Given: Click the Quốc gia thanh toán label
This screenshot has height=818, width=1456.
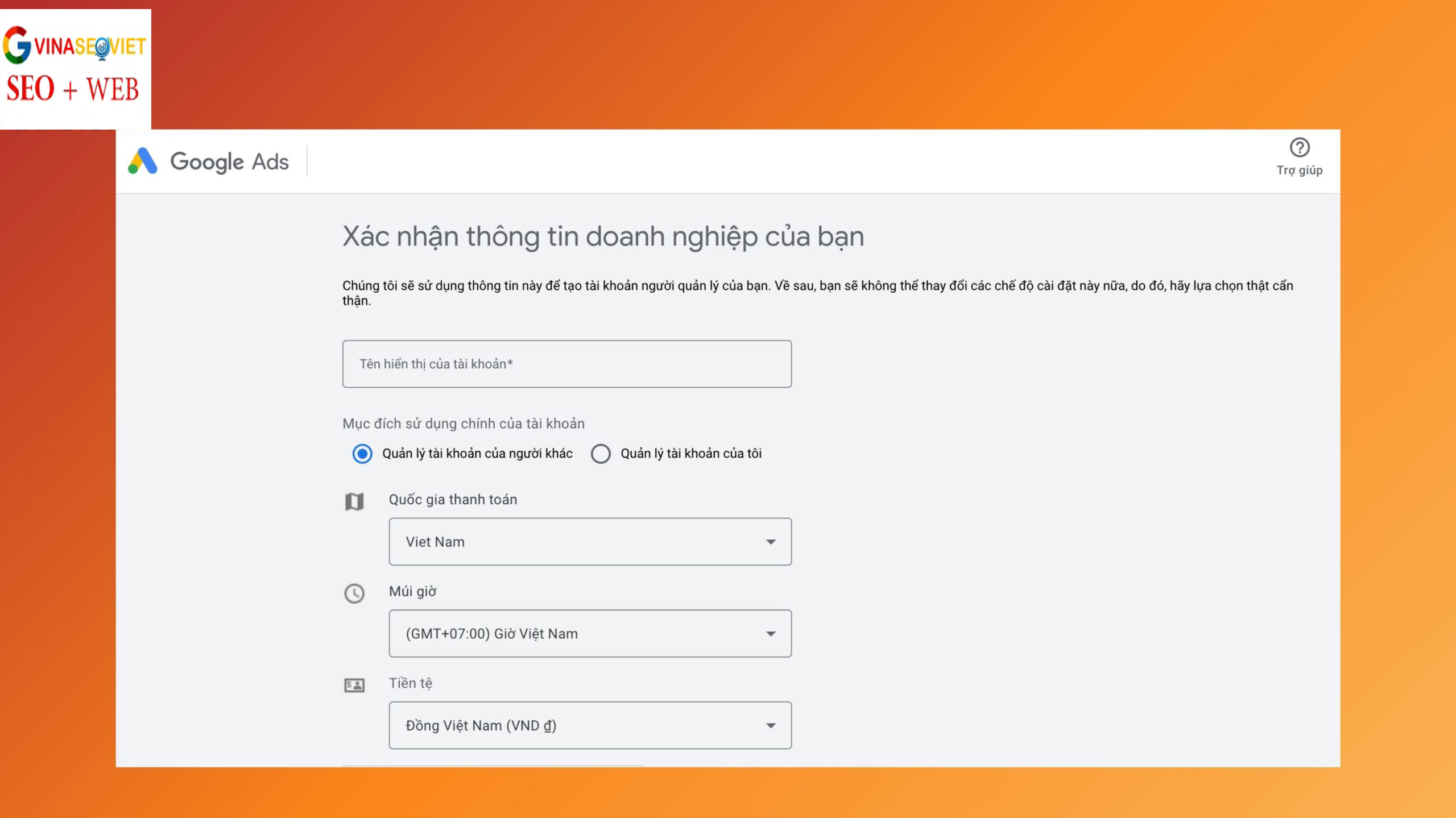Looking at the screenshot, I should coord(453,500).
